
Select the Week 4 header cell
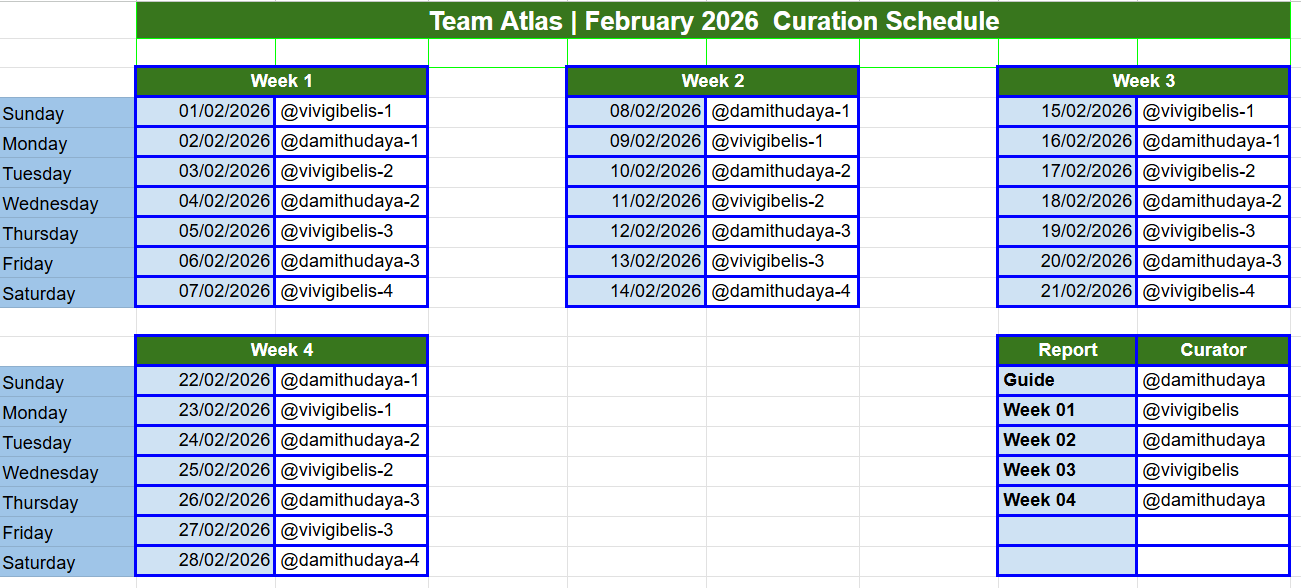pyautogui.click(x=281, y=350)
